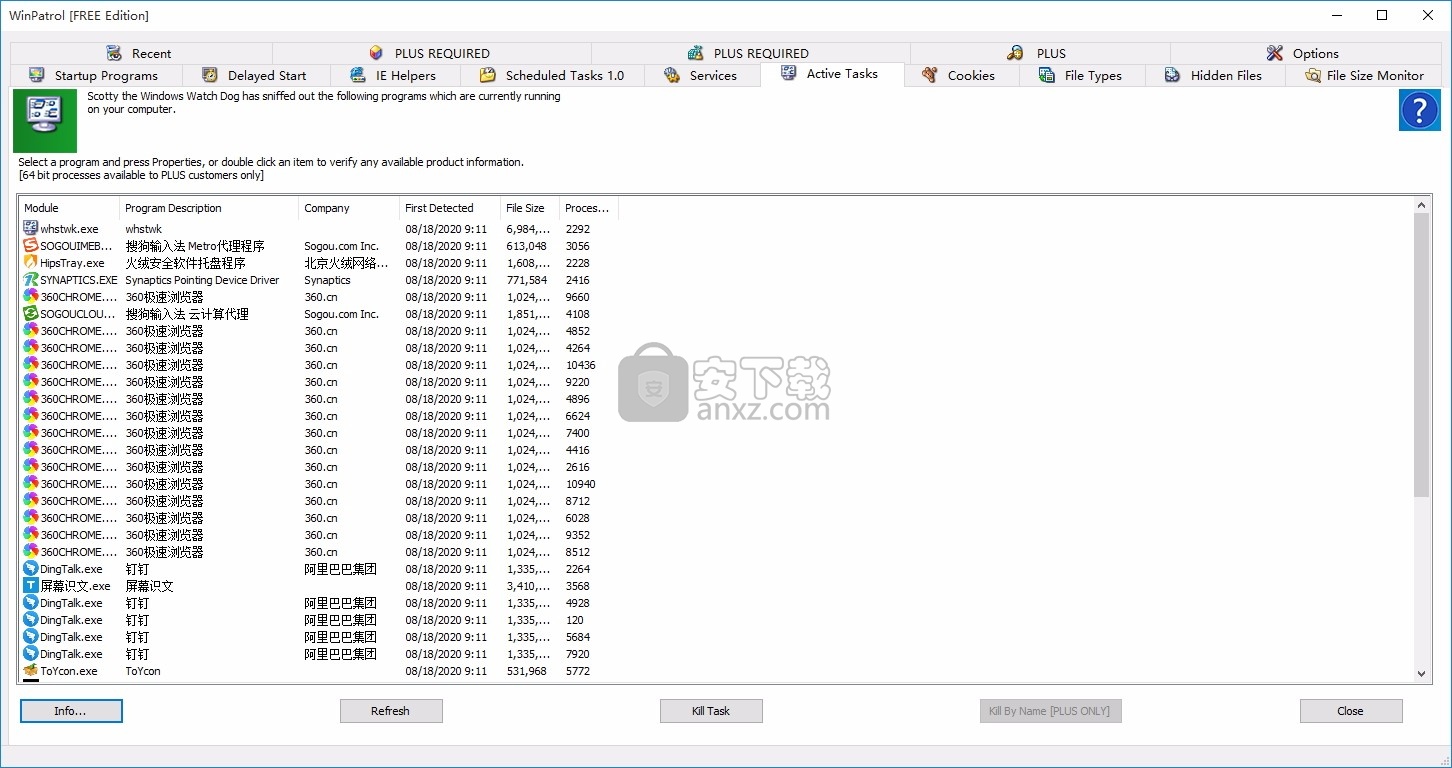Image resolution: width=1452 pixels, height=768 pixels.
Task: Click the Close button at bottom right
Action: click(x=1351, y=711)
